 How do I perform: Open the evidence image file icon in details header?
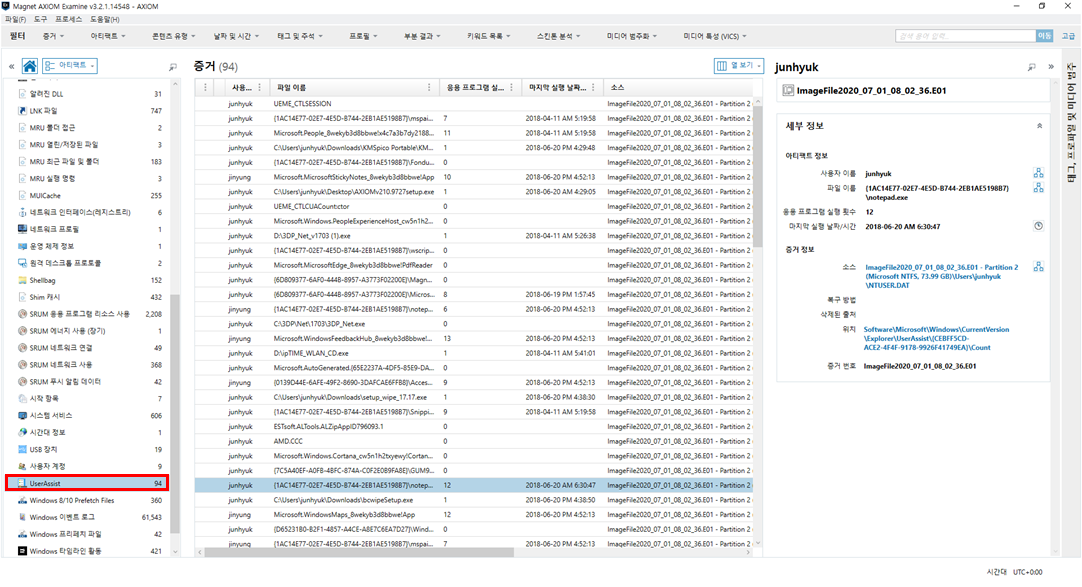click(788, 90)
